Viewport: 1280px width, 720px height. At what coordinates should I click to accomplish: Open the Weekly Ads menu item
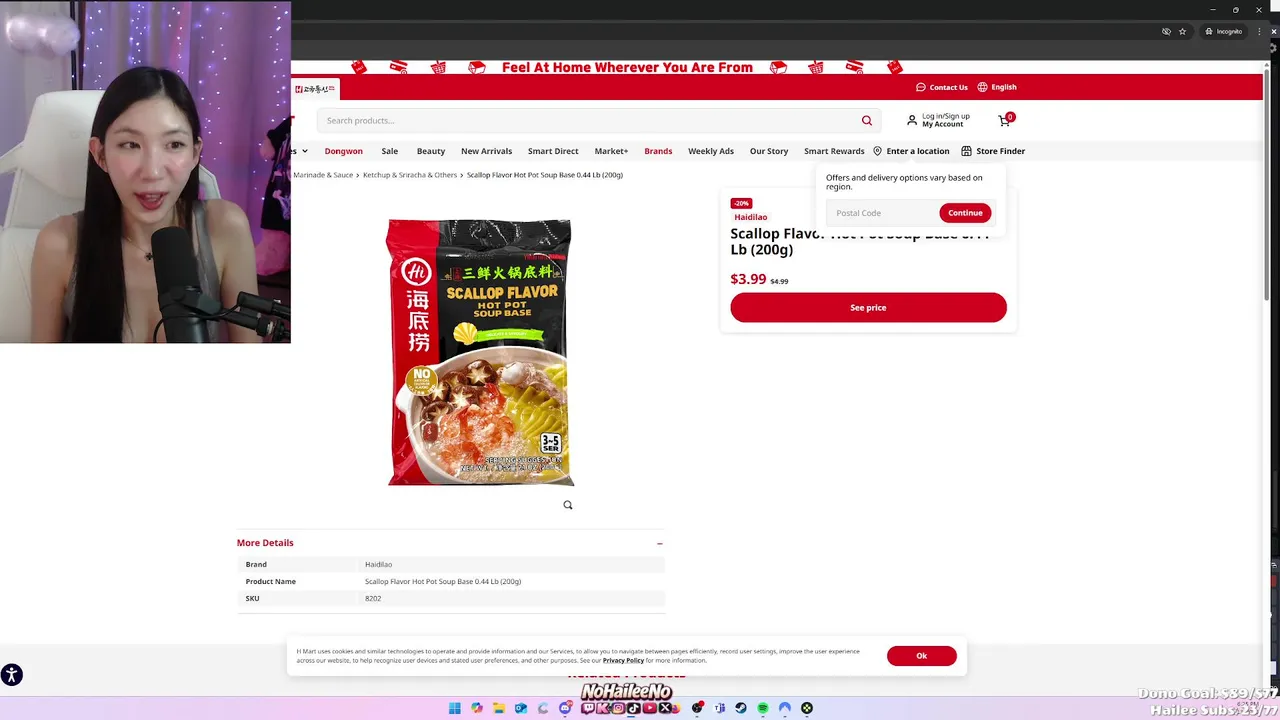711,151
